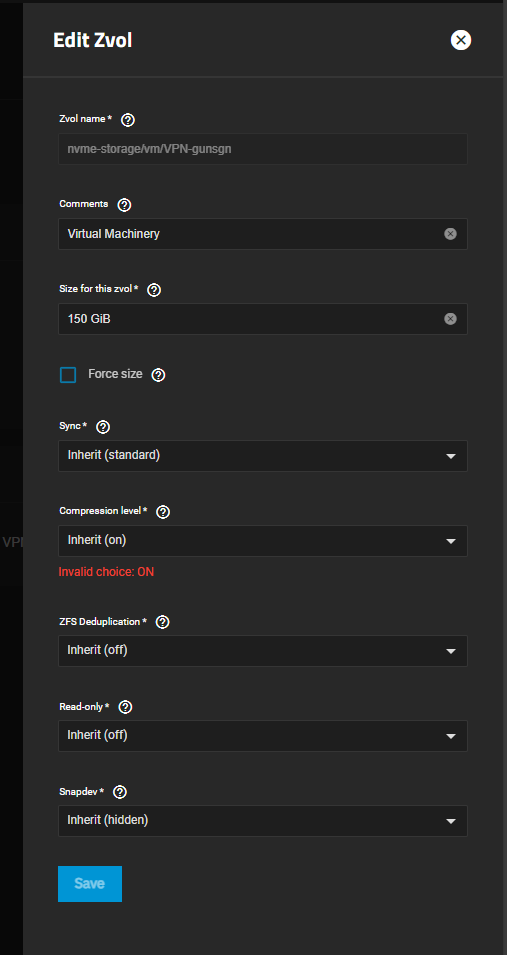Image resolution: width=507 pixels, height=955 pixels.
Task: Expand the Sync dropdown
Action: [x=263, y=456]
